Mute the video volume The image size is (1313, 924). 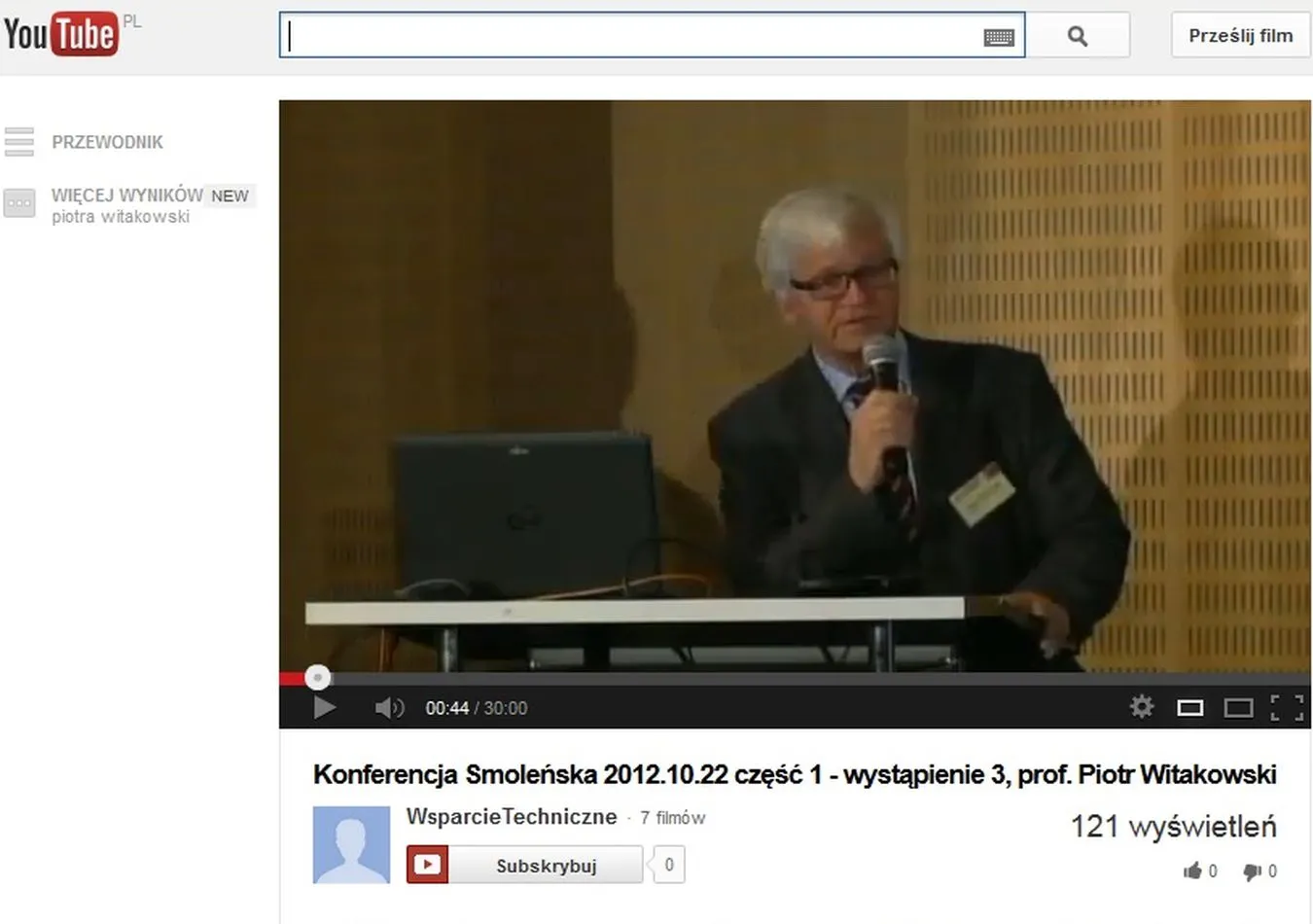(x=388, y=707)
